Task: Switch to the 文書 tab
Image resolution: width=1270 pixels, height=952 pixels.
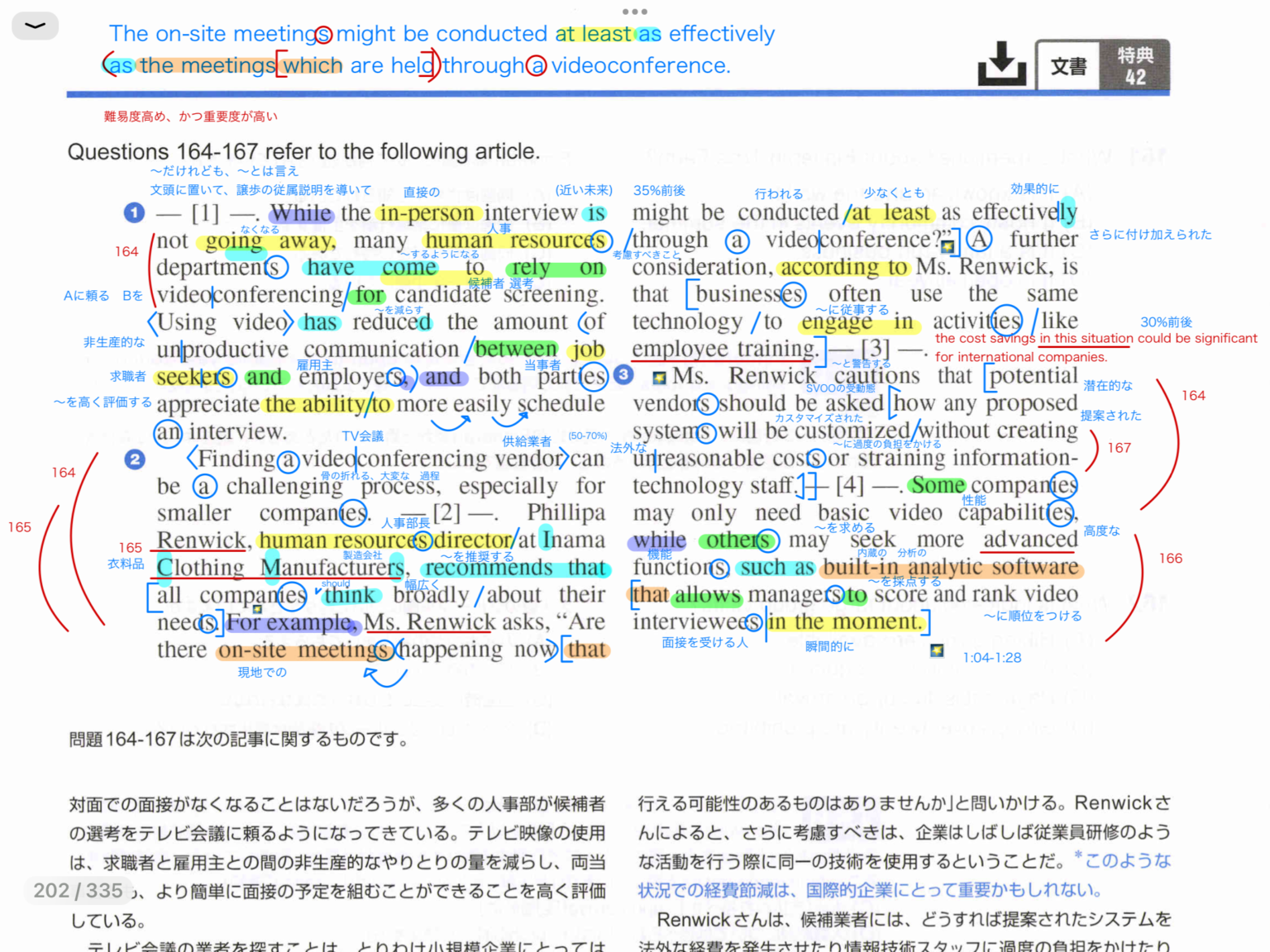Action: tap(1067, 65)
